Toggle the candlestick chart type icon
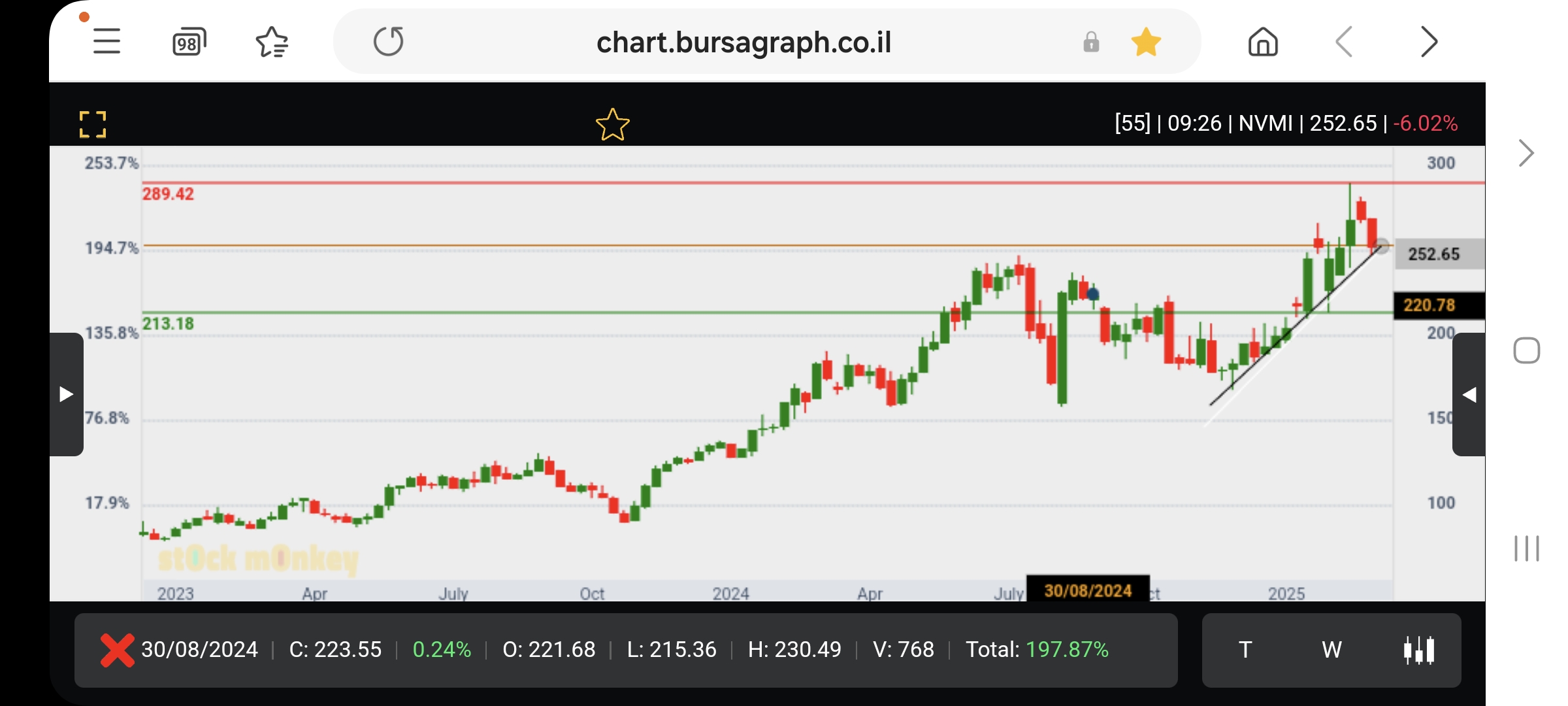This screenshot has height=706, width=1568. coord(1419,650)
